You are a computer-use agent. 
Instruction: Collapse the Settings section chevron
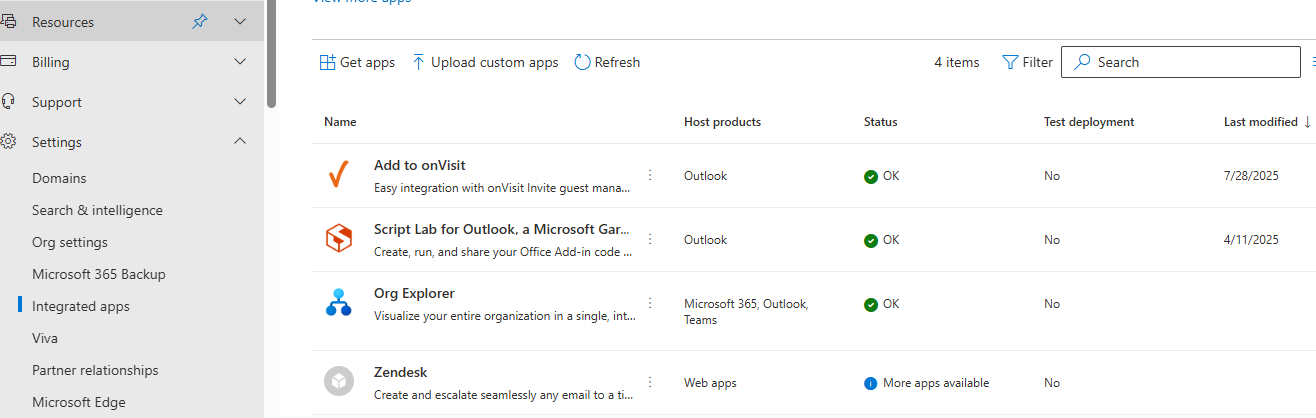240,141
